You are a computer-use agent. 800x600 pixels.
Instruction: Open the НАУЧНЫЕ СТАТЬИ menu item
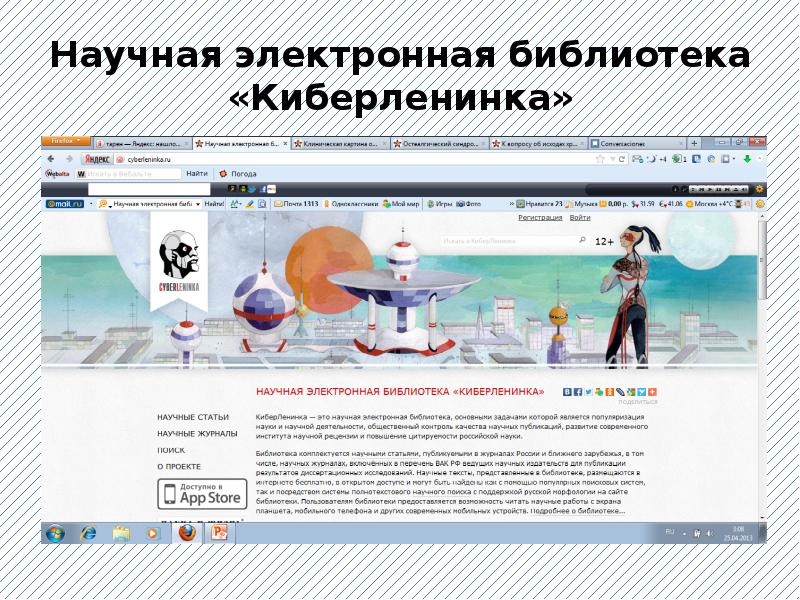[193, 417]
